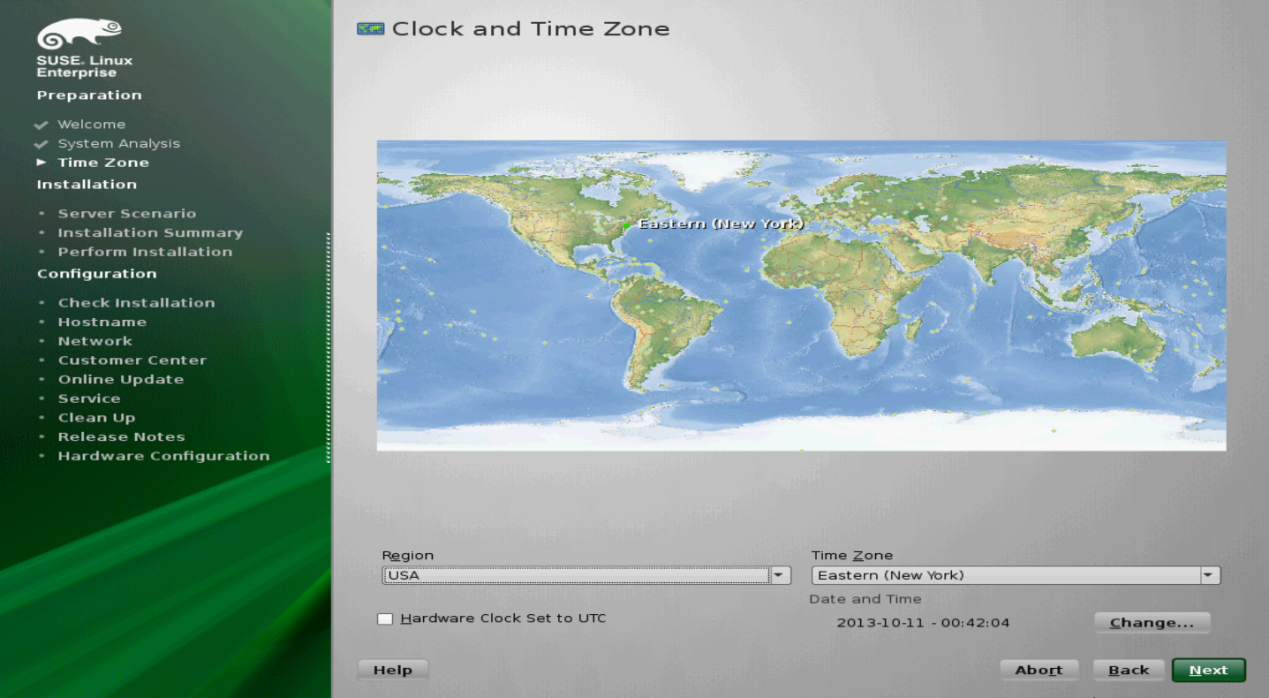The height and width of the screenshot is (698, 1269).
Task: Click the arrow marker beside Time Zone
Action: pyautogui.click(x=41, y=162)
